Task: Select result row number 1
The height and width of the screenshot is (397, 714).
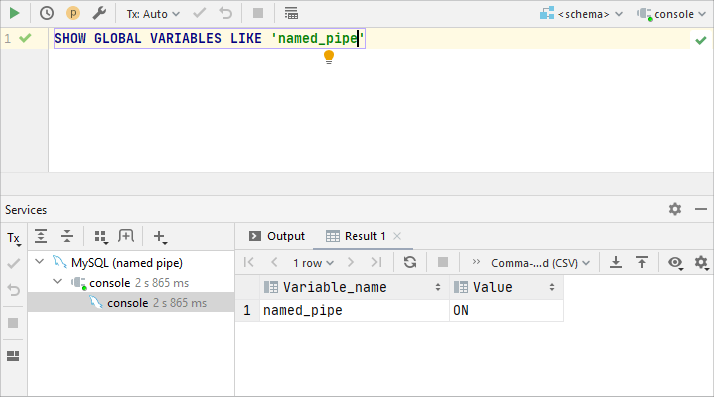Action: pyautogui.click(x=247, y=310)
